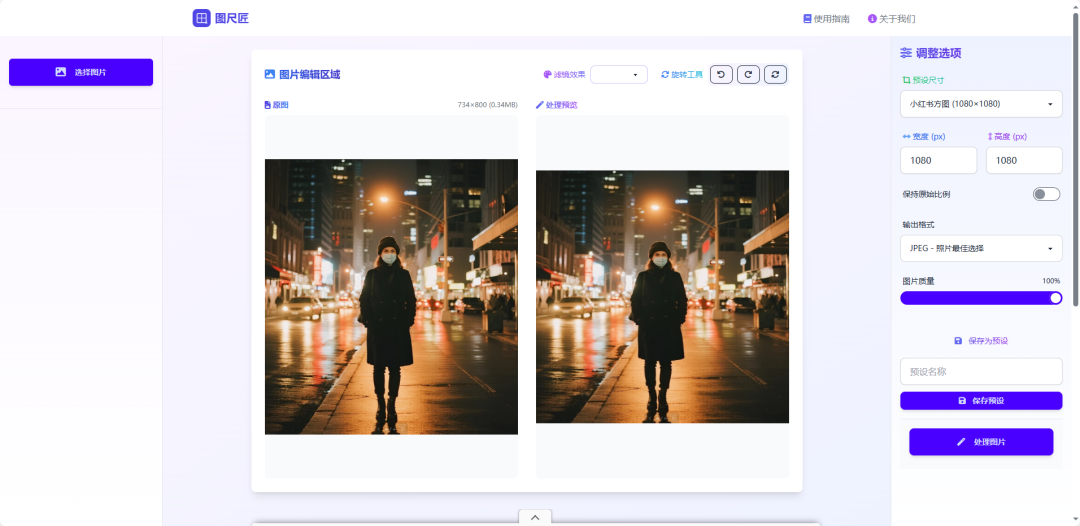
Task: Open 关于我们 in the top navigation
Action: [x=891, y=19]
